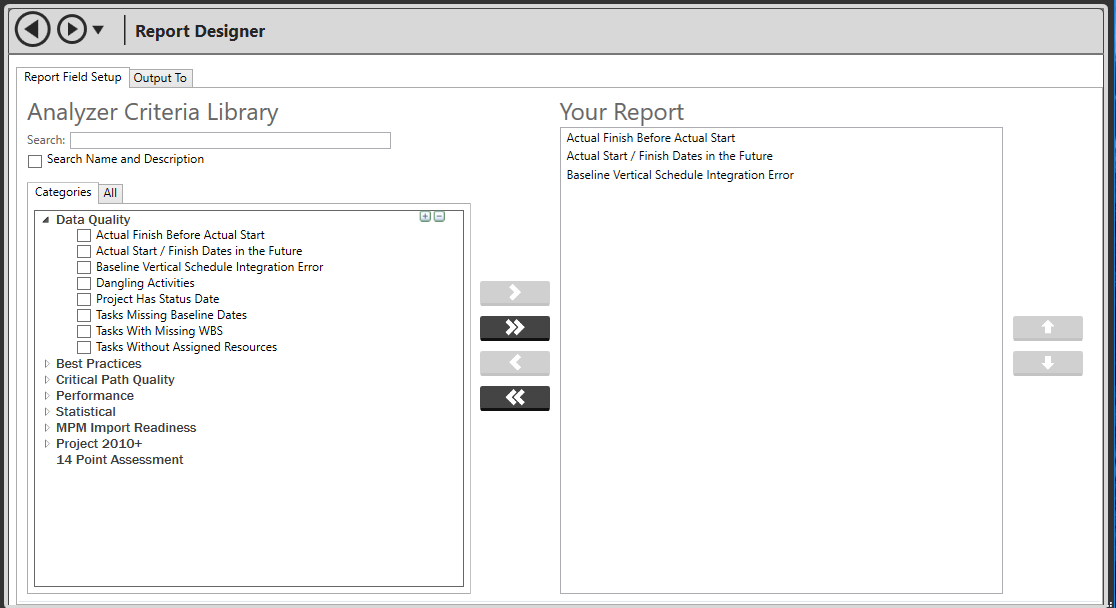Enable Search Name and Description checkbox

35,161
